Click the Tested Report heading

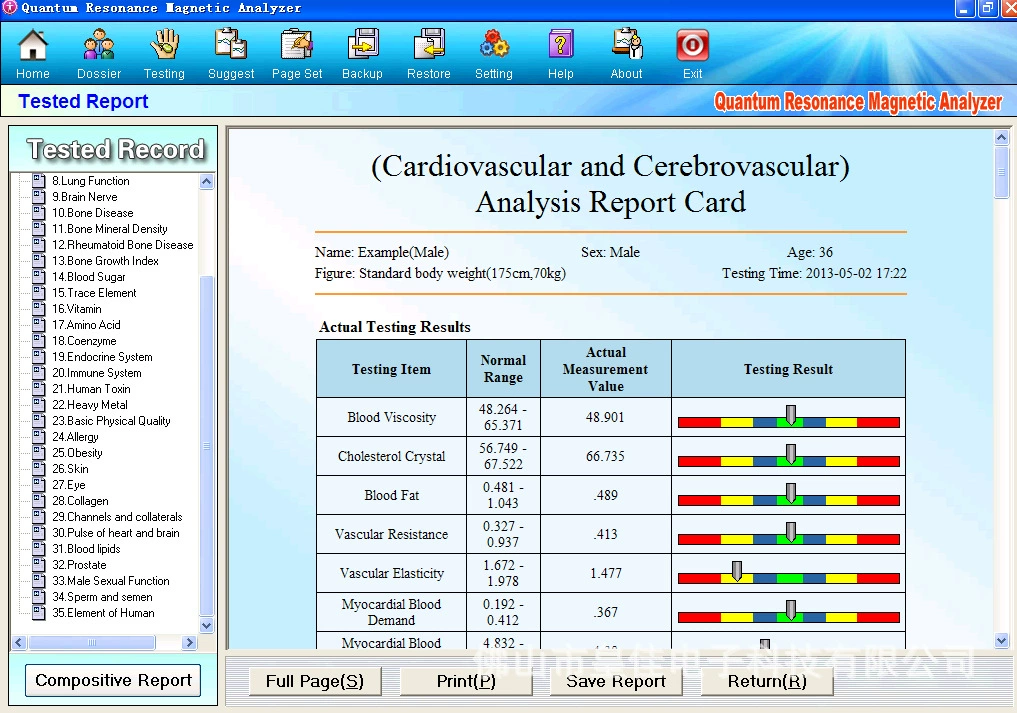tap(83, 101)
